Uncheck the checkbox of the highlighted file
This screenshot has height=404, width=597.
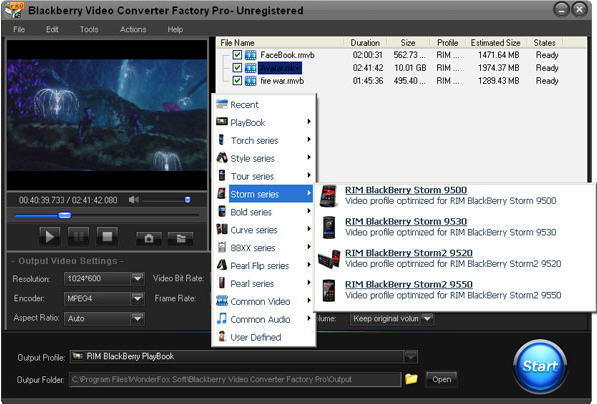(x=237, y=68)
